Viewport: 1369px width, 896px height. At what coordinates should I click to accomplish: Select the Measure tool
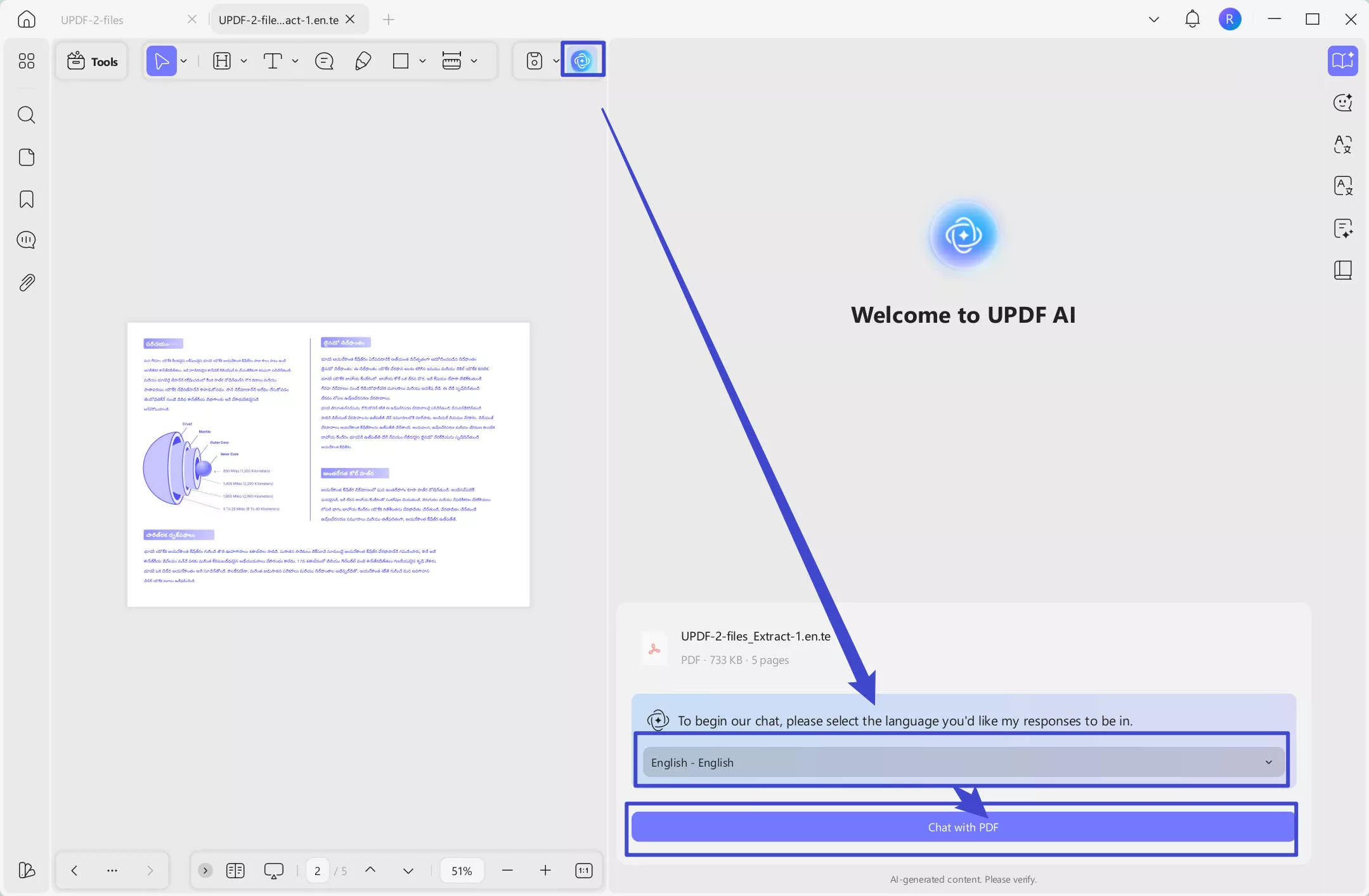pos(451,61)
